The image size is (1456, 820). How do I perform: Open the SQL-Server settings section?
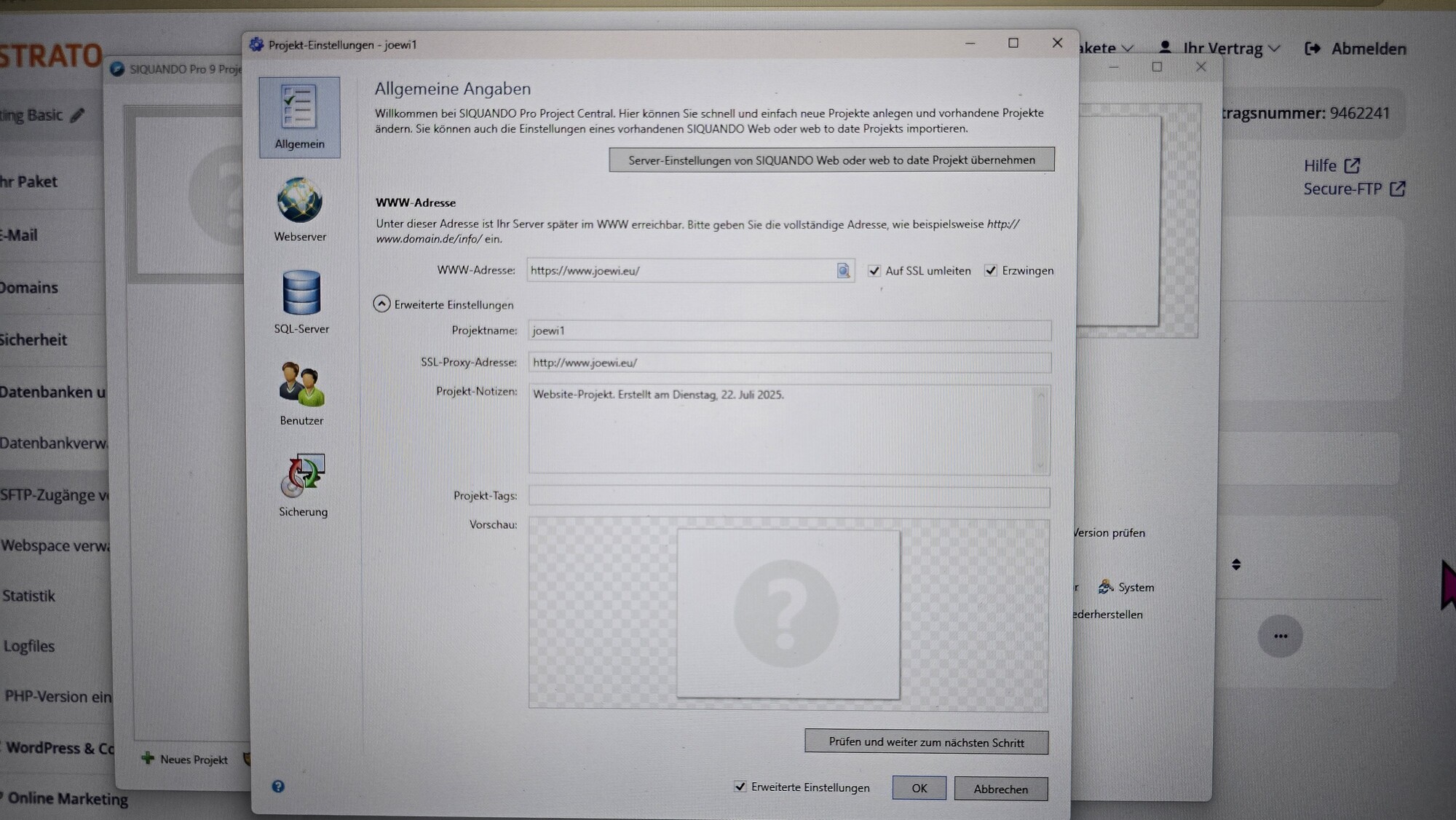(x=301, y=301)
